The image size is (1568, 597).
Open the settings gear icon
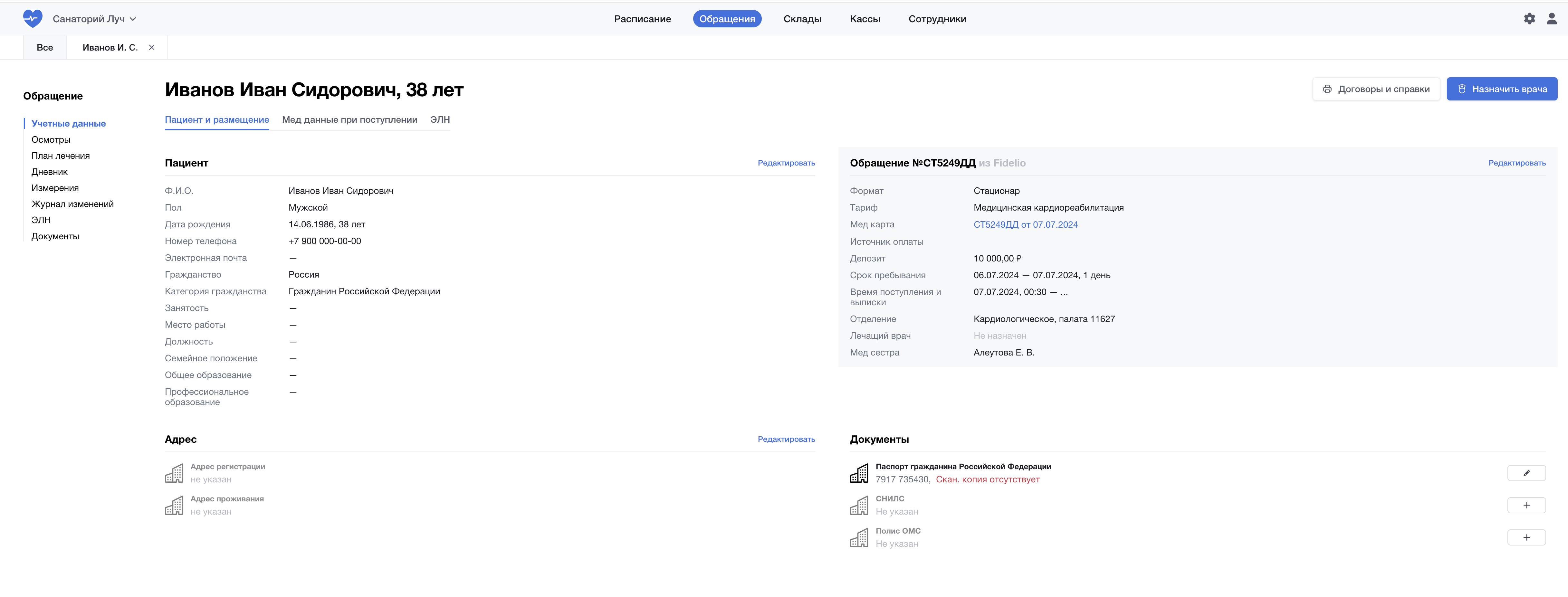[1529, 19]
